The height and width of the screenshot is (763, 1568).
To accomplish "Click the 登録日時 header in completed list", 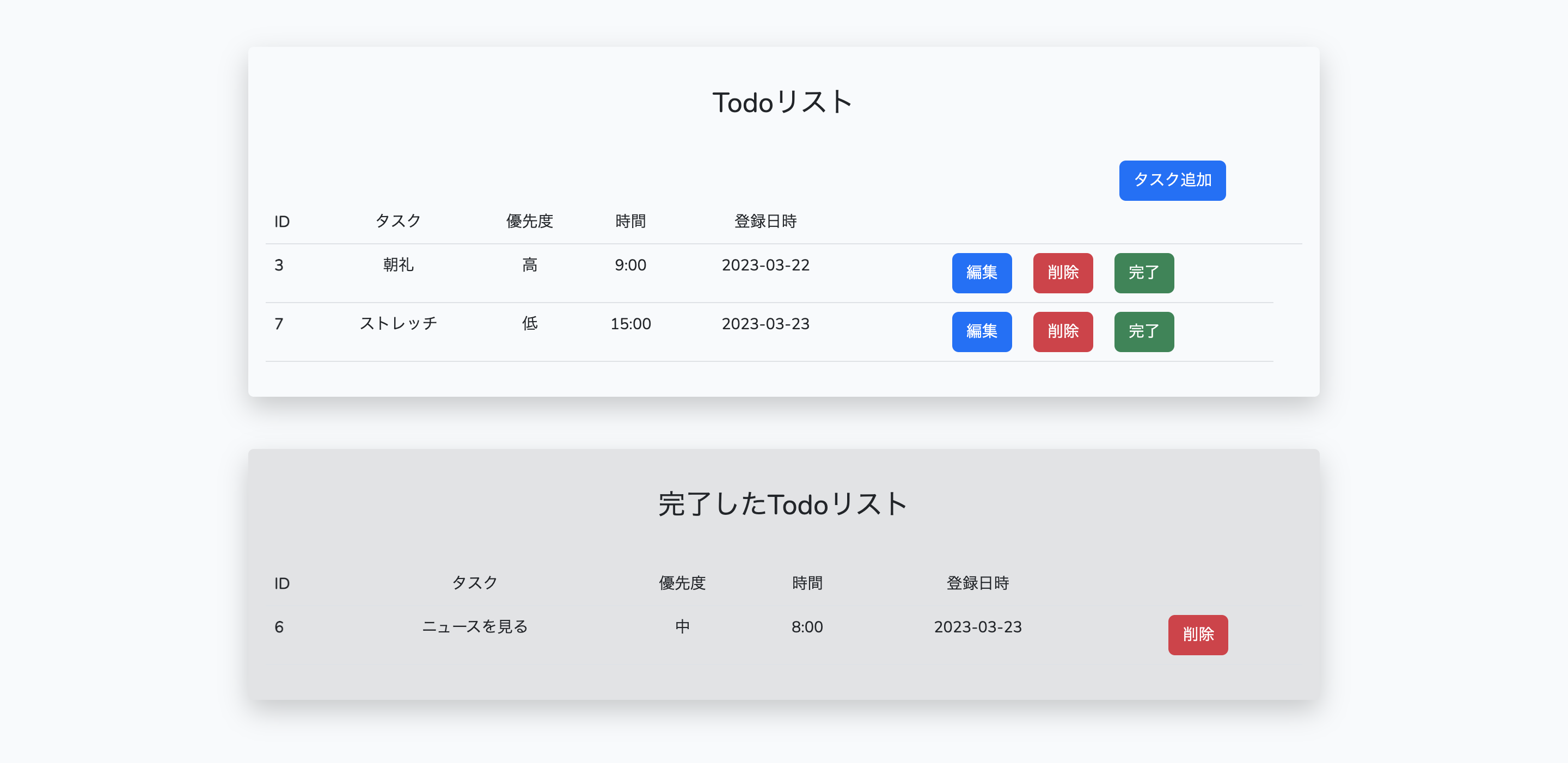I will pyautogui.click(x=978, y=583).
